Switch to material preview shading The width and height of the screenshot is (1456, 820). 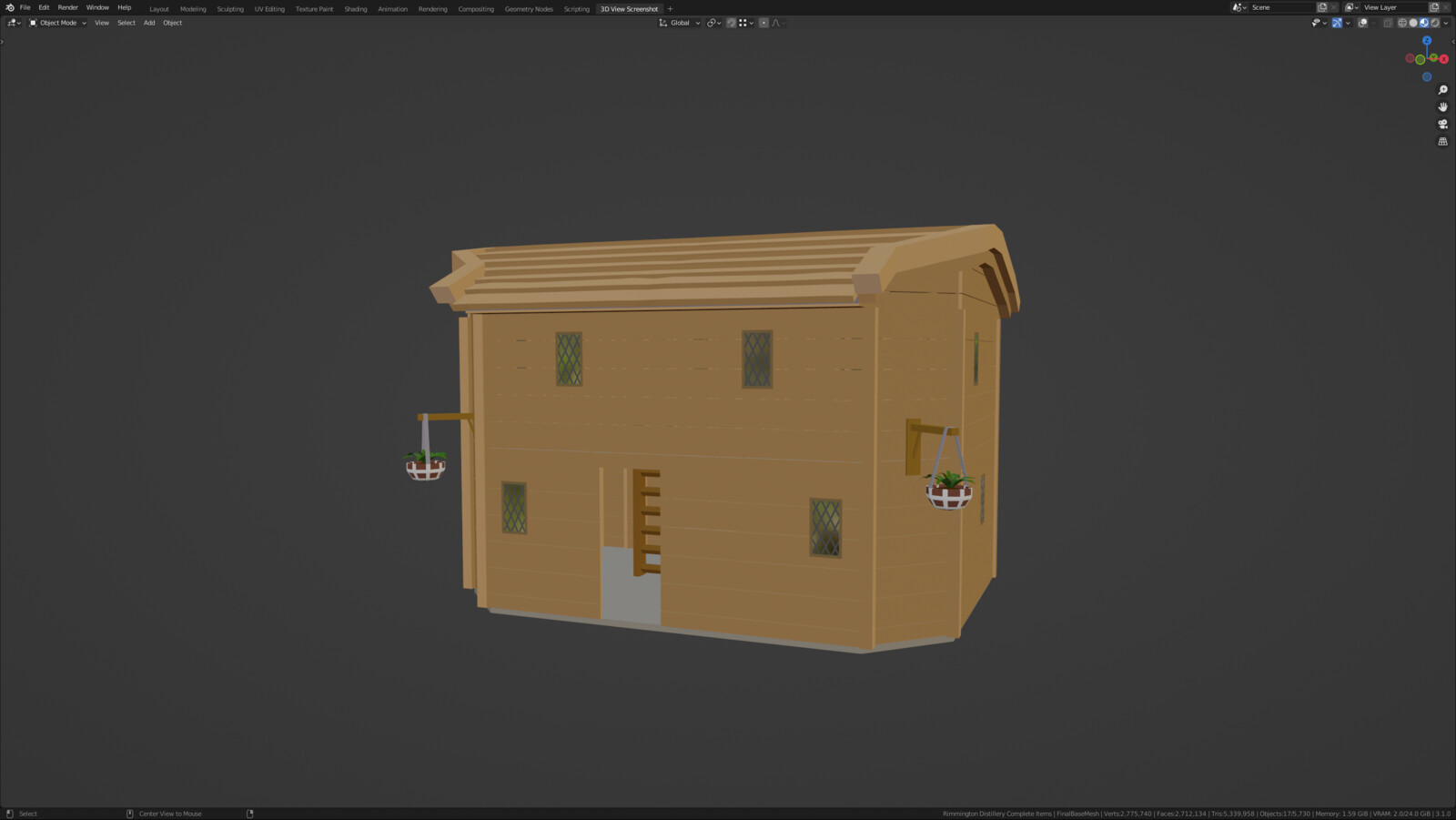click(x=1424, y=23)
